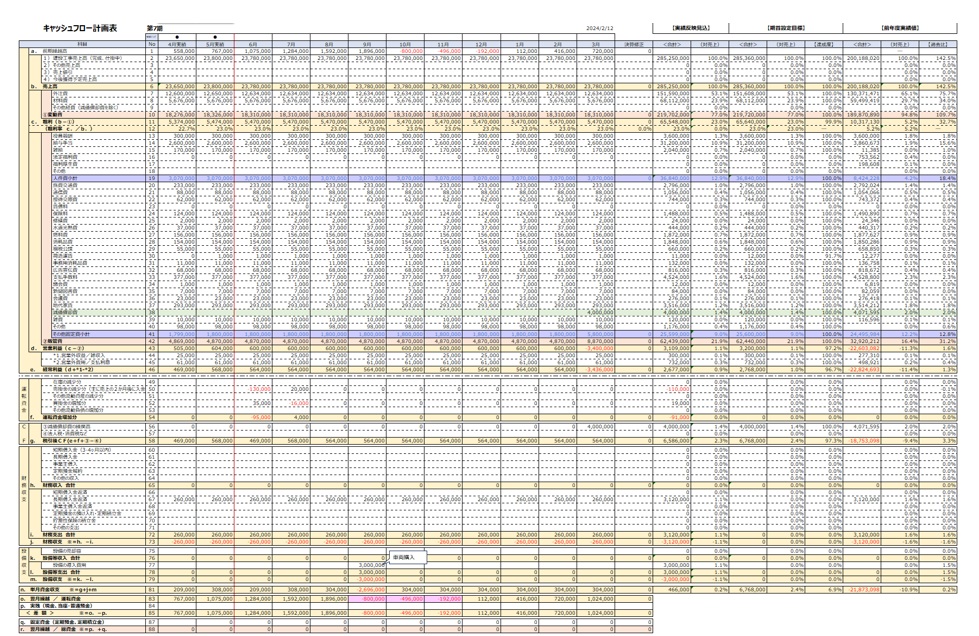Click the 10月 month column header

click(x=405, y=44)
